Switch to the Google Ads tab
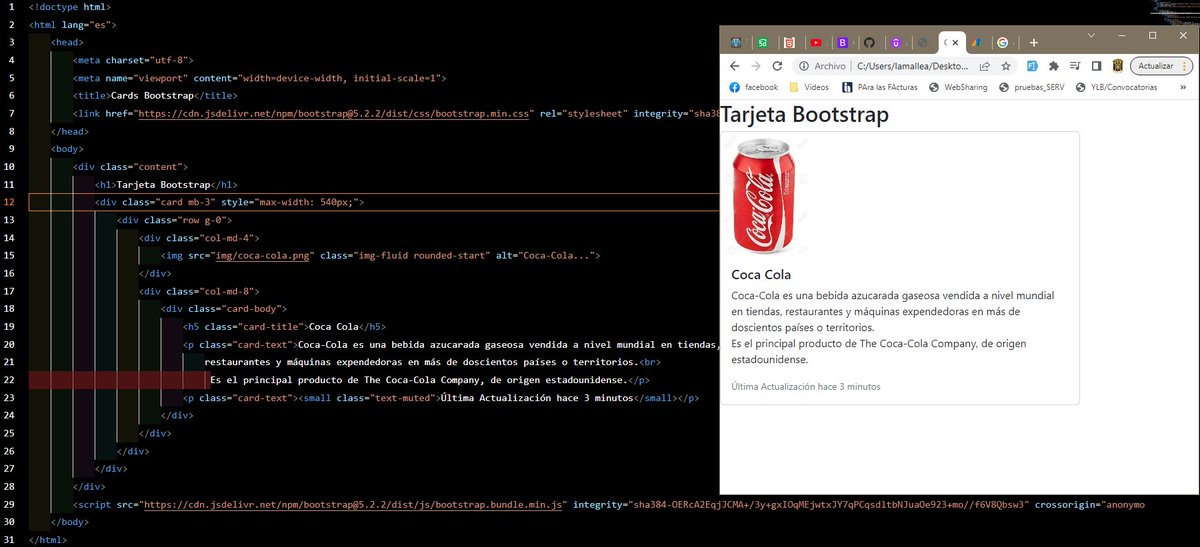 coord(976,43)
